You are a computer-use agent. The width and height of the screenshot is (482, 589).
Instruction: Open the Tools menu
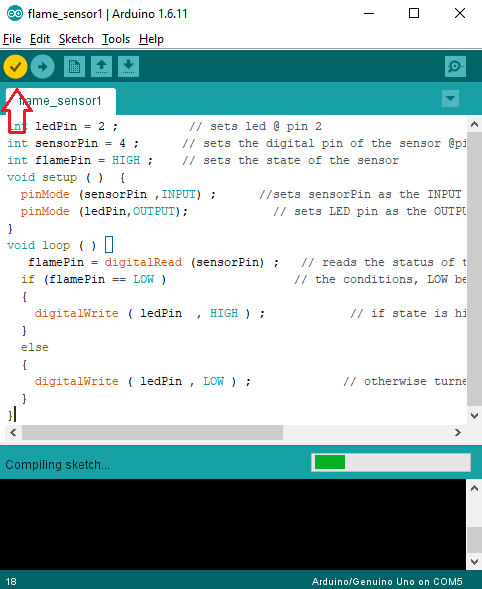[116, 39]
